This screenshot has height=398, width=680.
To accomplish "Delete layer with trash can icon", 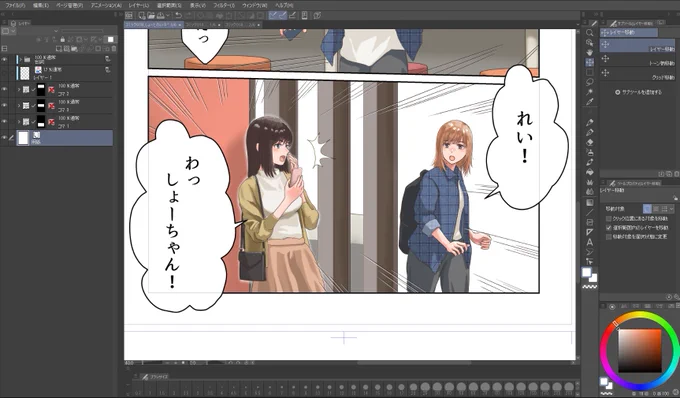I will click(114, 49).
